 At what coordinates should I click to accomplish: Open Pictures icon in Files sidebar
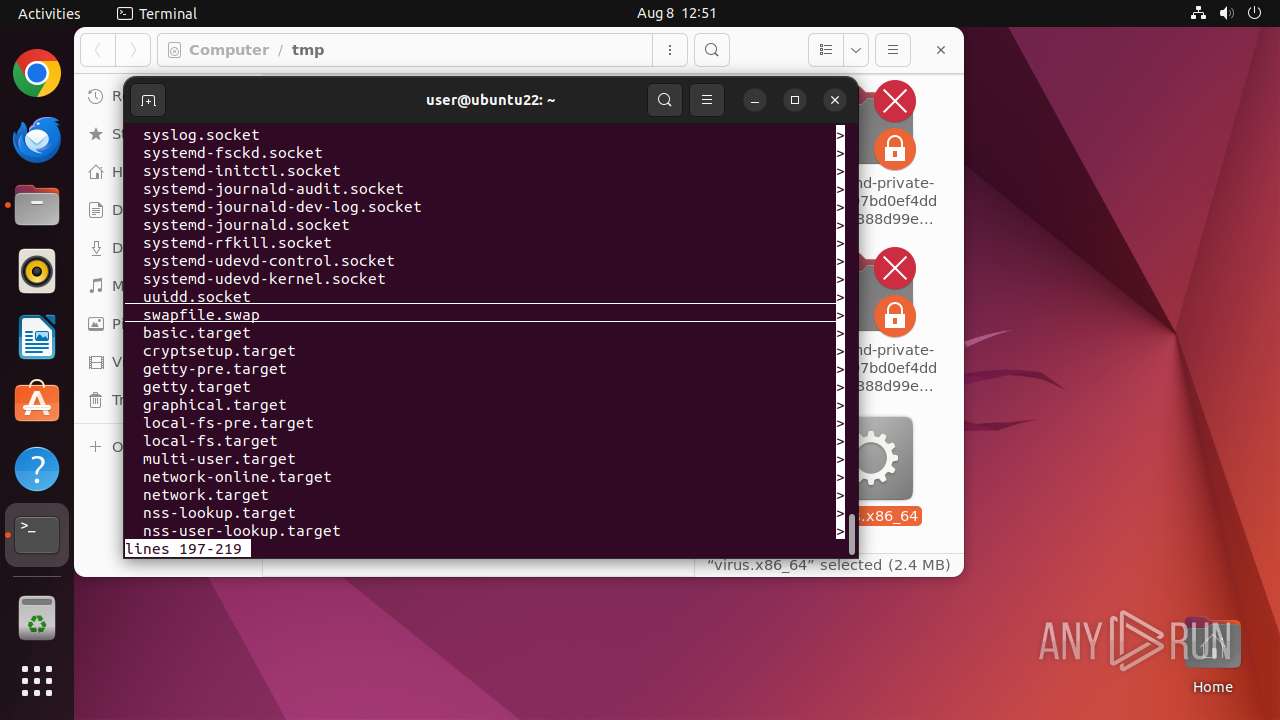coord(96,323)
